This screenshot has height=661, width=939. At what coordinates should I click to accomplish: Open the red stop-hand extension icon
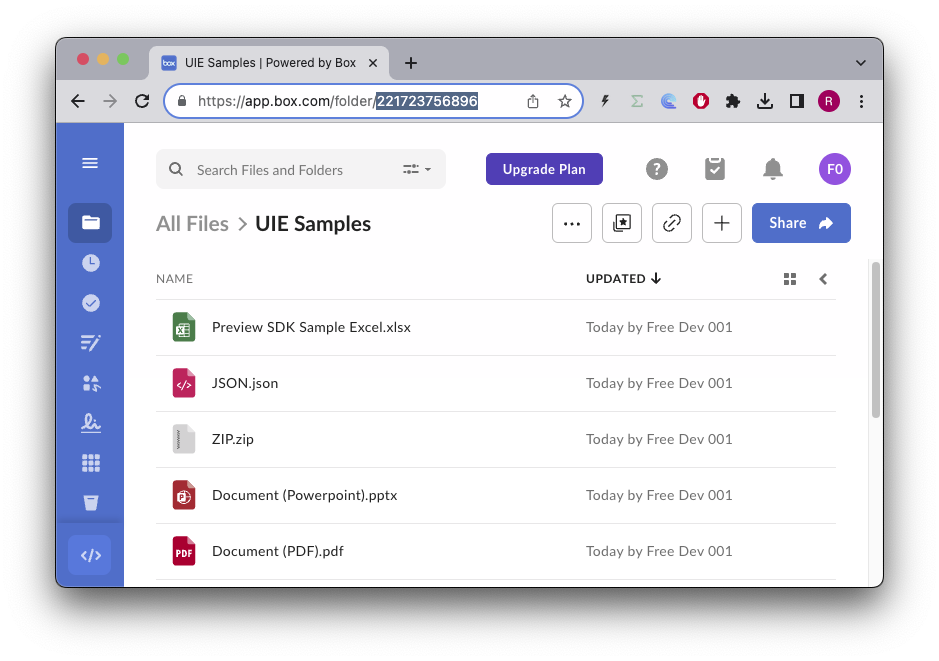point(701,101)
